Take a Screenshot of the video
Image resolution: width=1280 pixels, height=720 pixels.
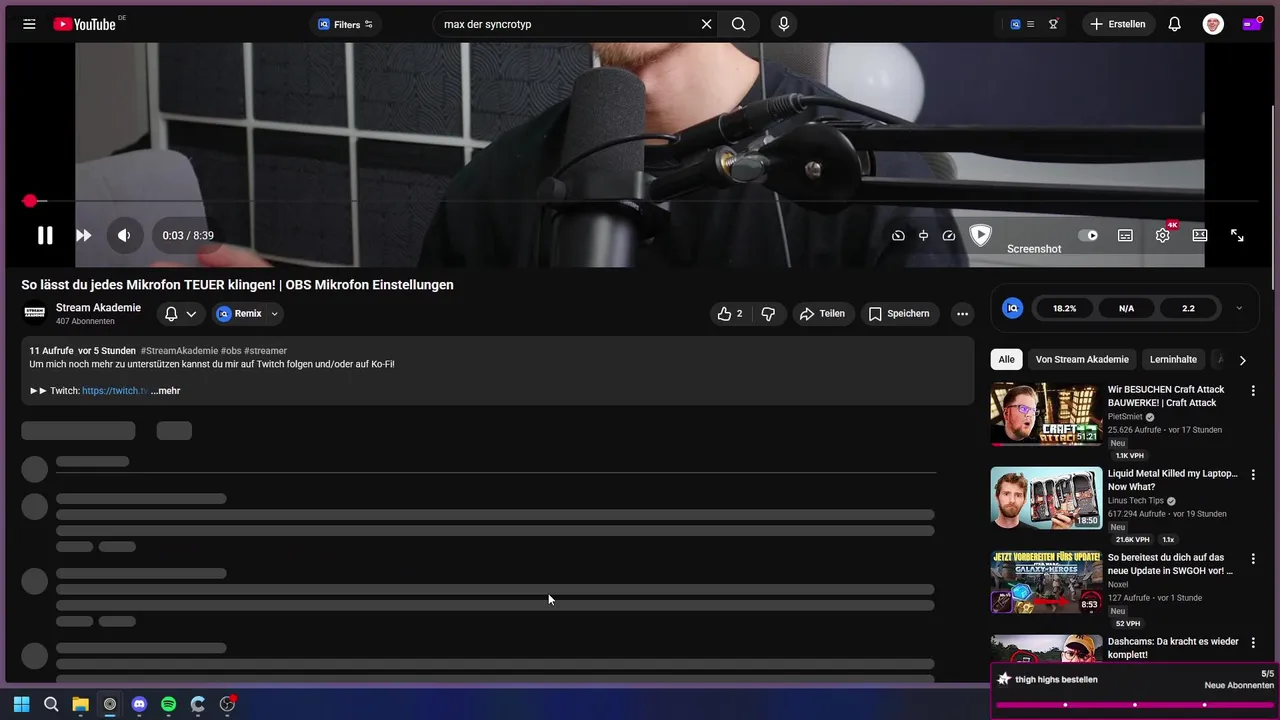coord(1034,248)
